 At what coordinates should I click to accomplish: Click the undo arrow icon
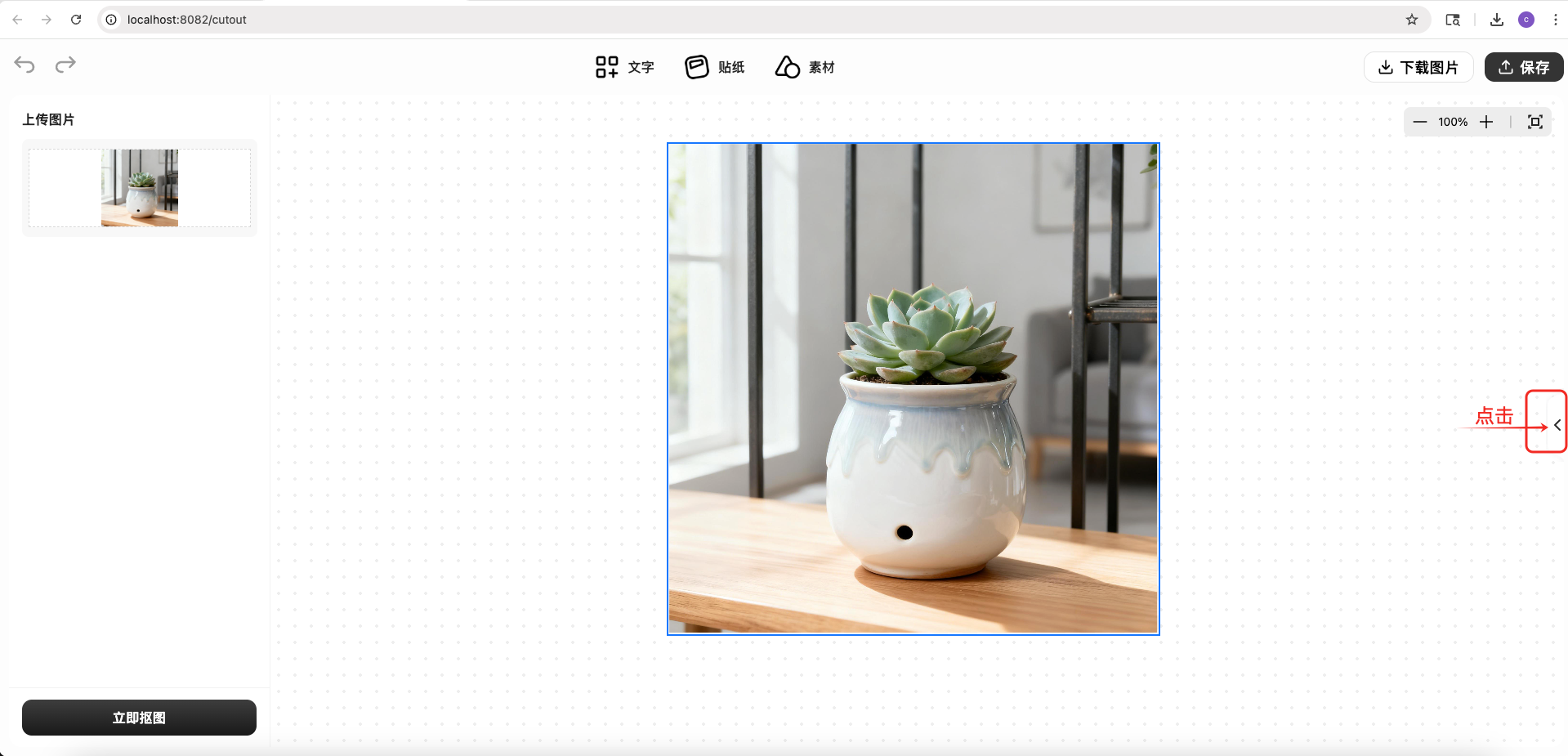pyautogui.click(x=25, y=65)
